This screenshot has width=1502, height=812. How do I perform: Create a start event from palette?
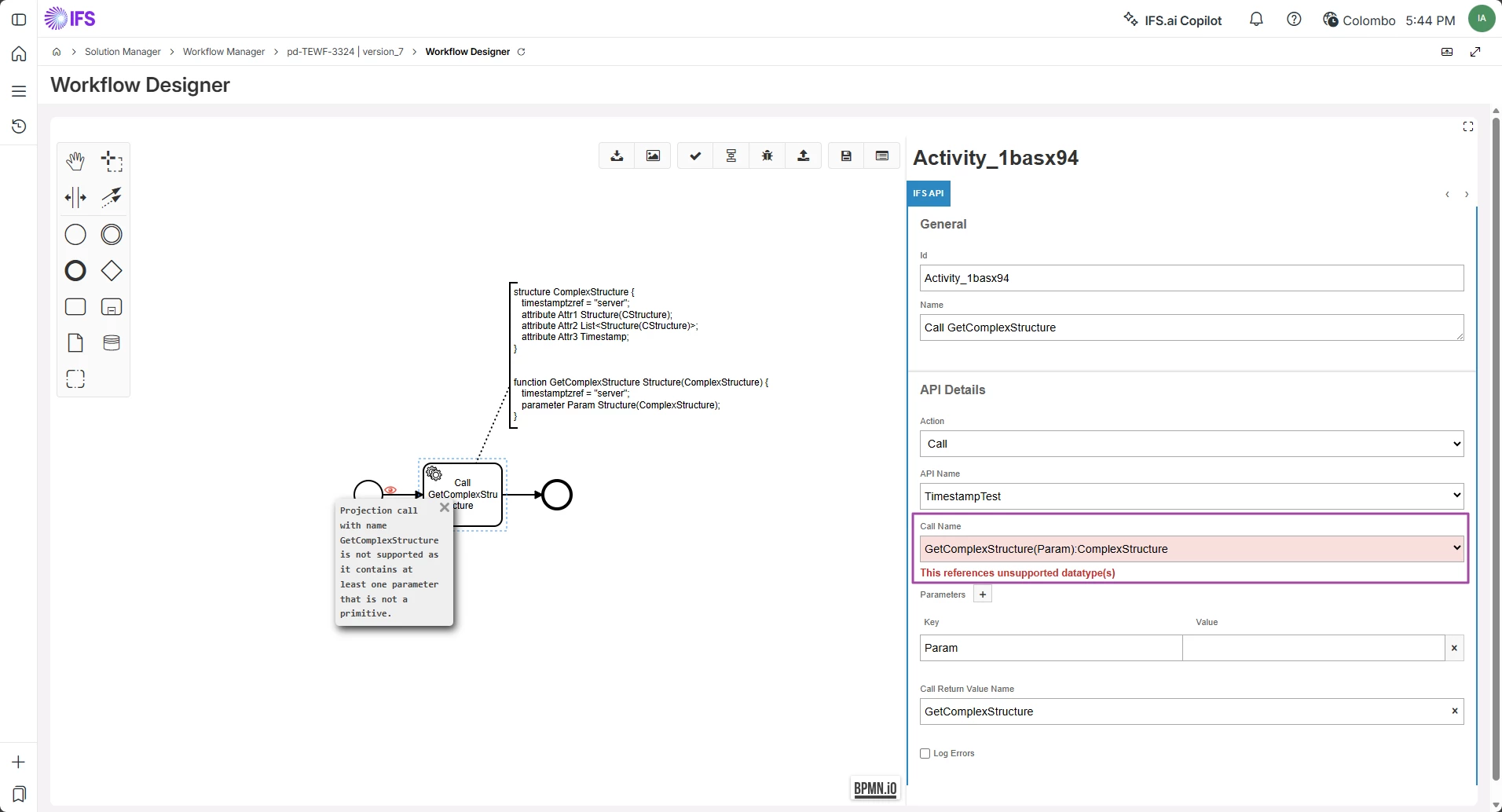click(x=75, y=234)
